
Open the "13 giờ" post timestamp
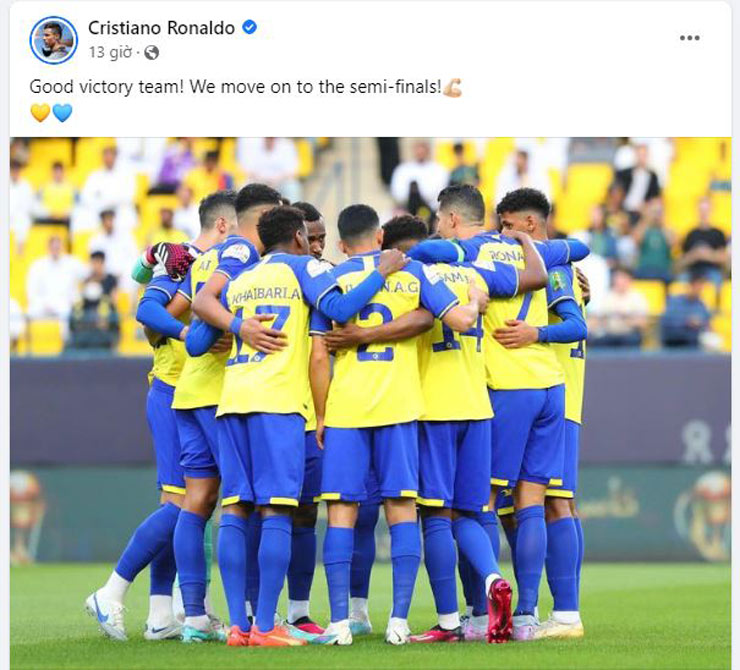click(110, 52)
